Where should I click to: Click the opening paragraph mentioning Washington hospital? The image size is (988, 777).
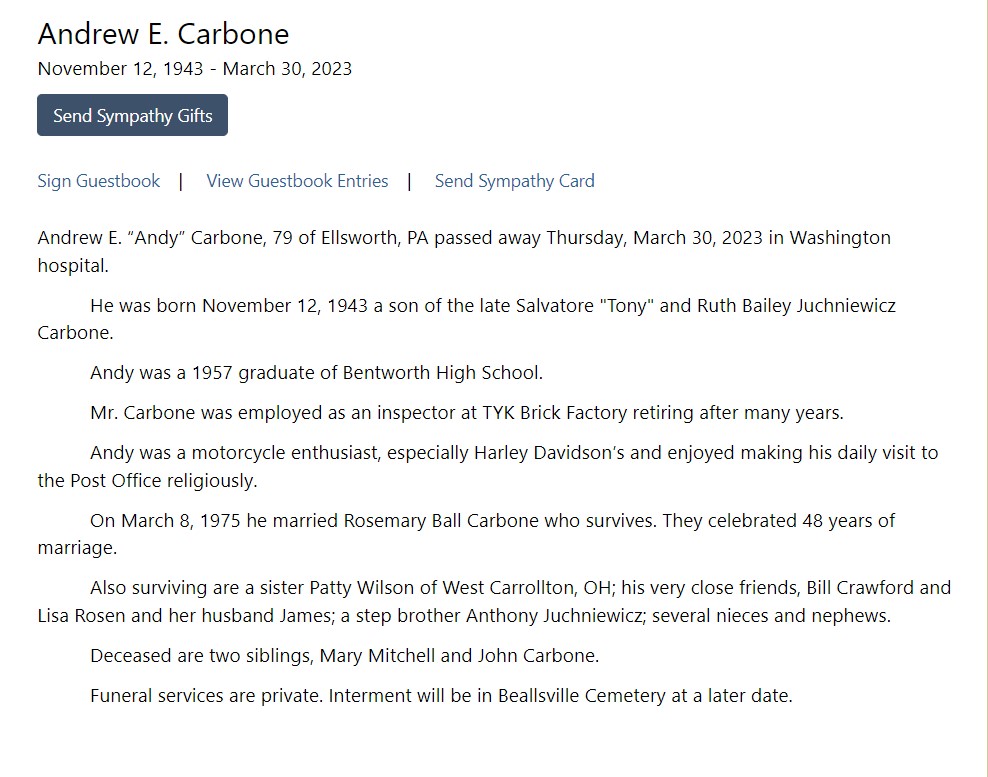tap(463, 238)
